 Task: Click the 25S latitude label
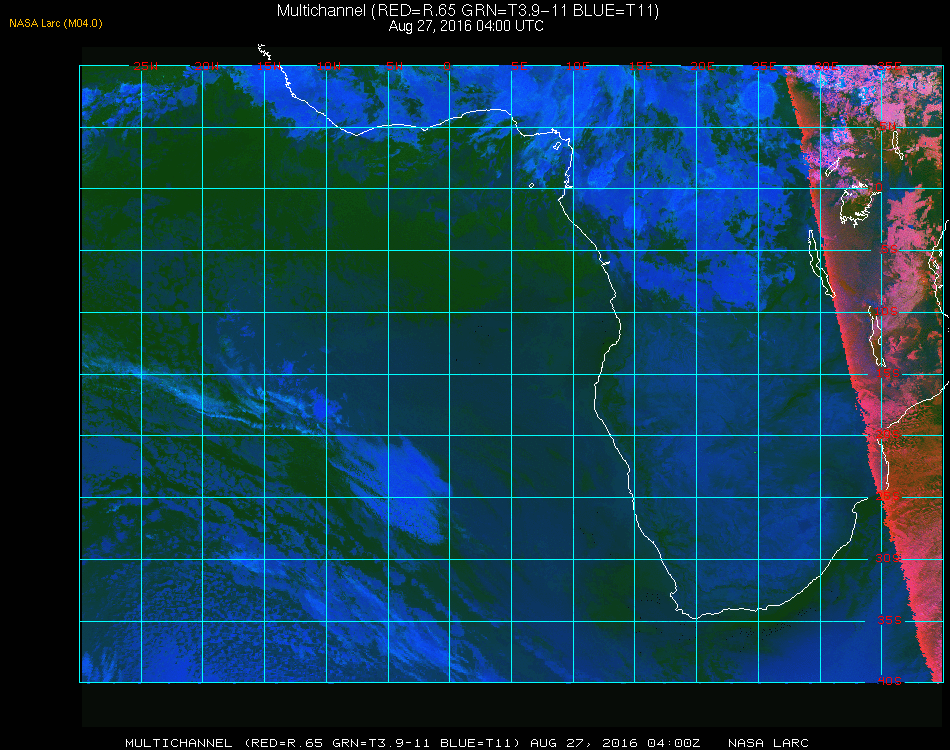(x=888, y=497)
